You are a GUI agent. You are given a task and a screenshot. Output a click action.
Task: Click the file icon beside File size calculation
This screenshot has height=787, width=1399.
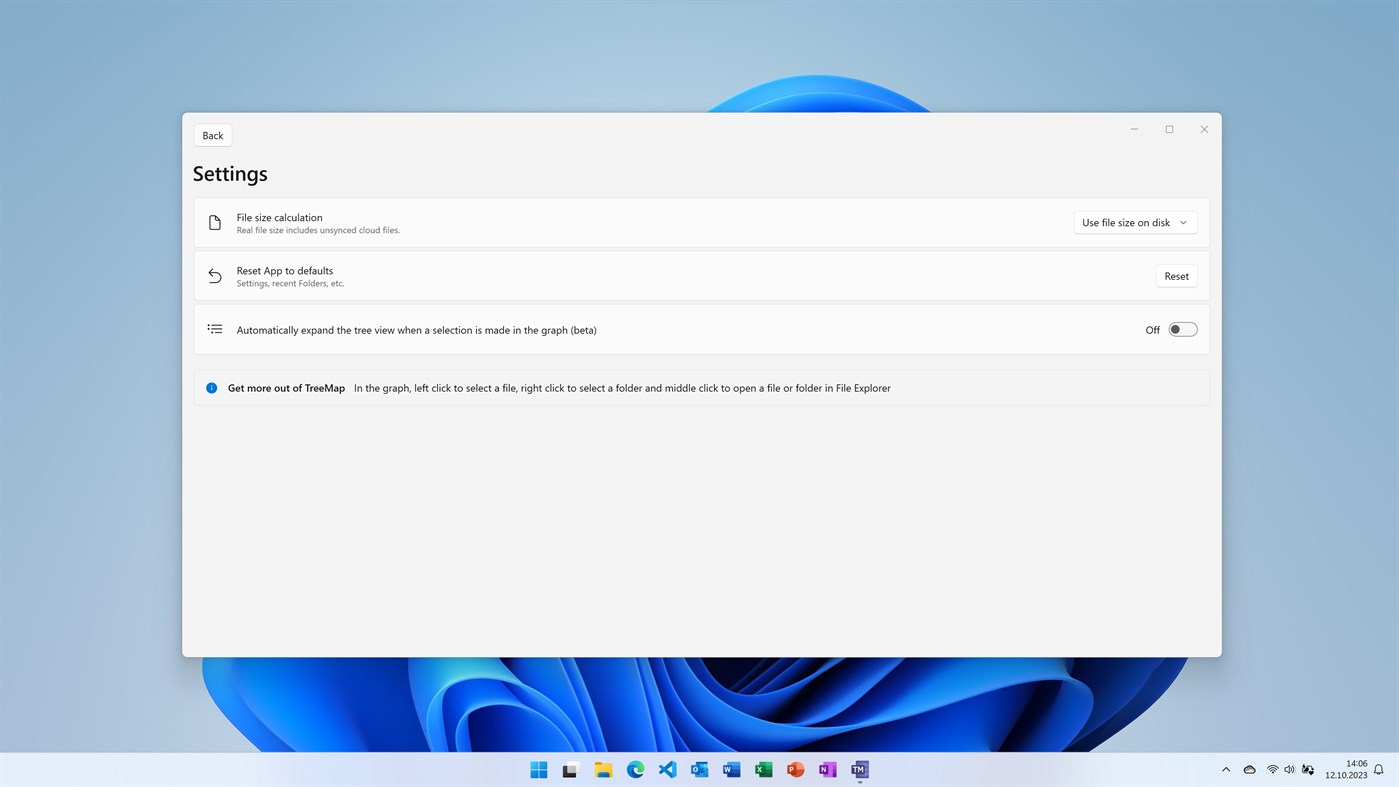[x=215, y=223]
